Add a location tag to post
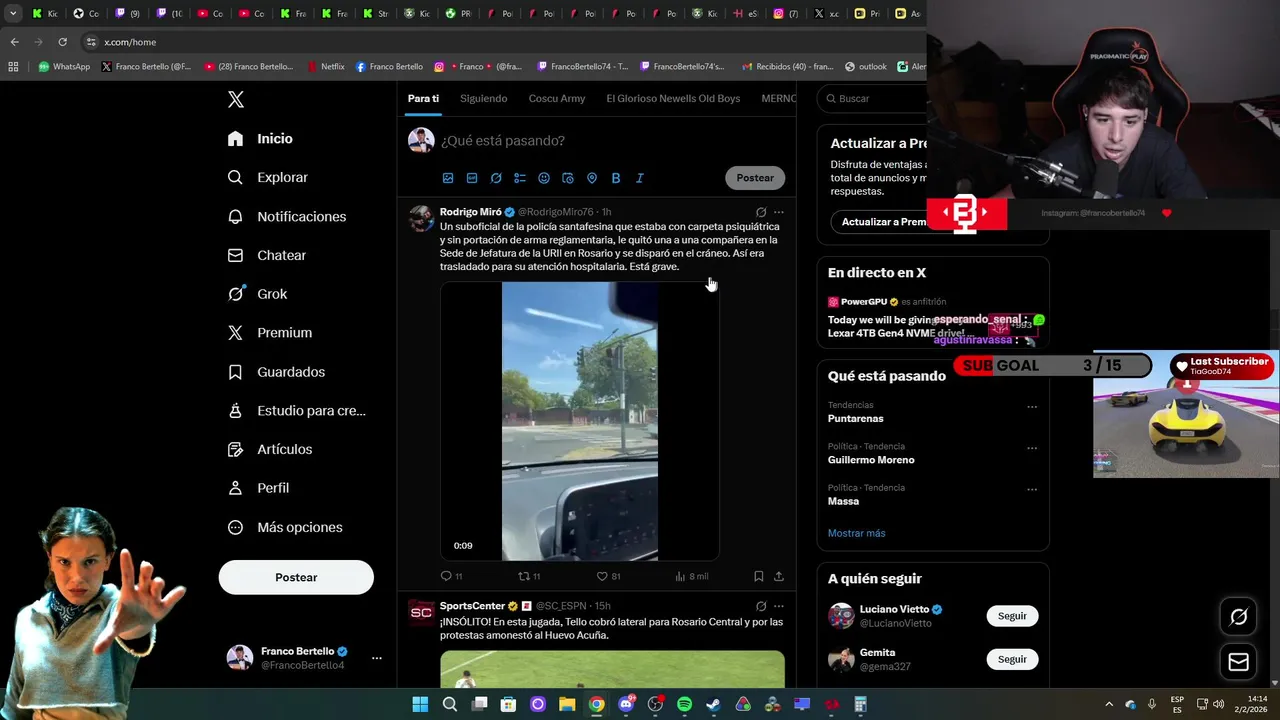Screen dimensions: 1280x720 [x=592, y=178]
